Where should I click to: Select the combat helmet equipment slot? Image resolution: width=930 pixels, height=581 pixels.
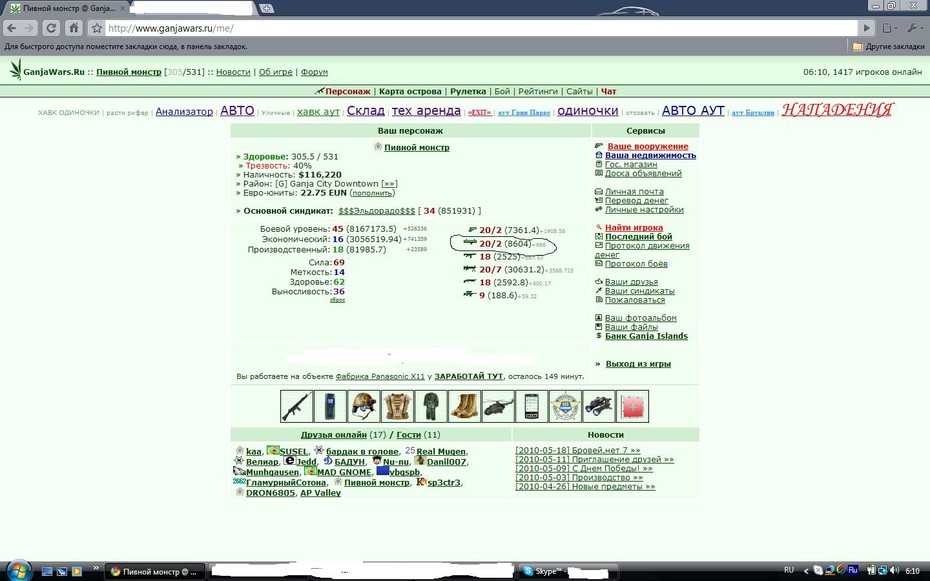point(364,406)
